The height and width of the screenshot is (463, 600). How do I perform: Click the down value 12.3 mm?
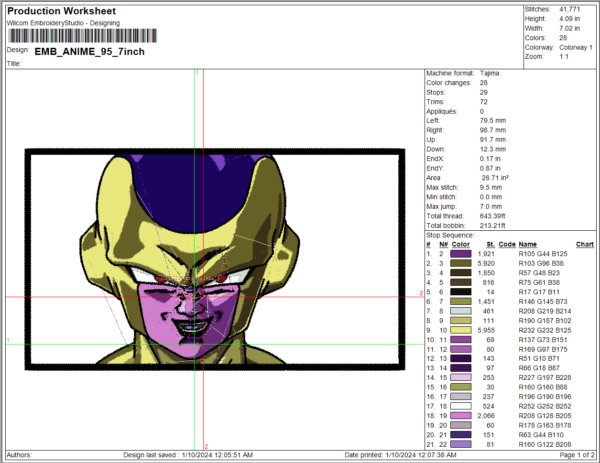pyautogui.click(x=493, y=149)
